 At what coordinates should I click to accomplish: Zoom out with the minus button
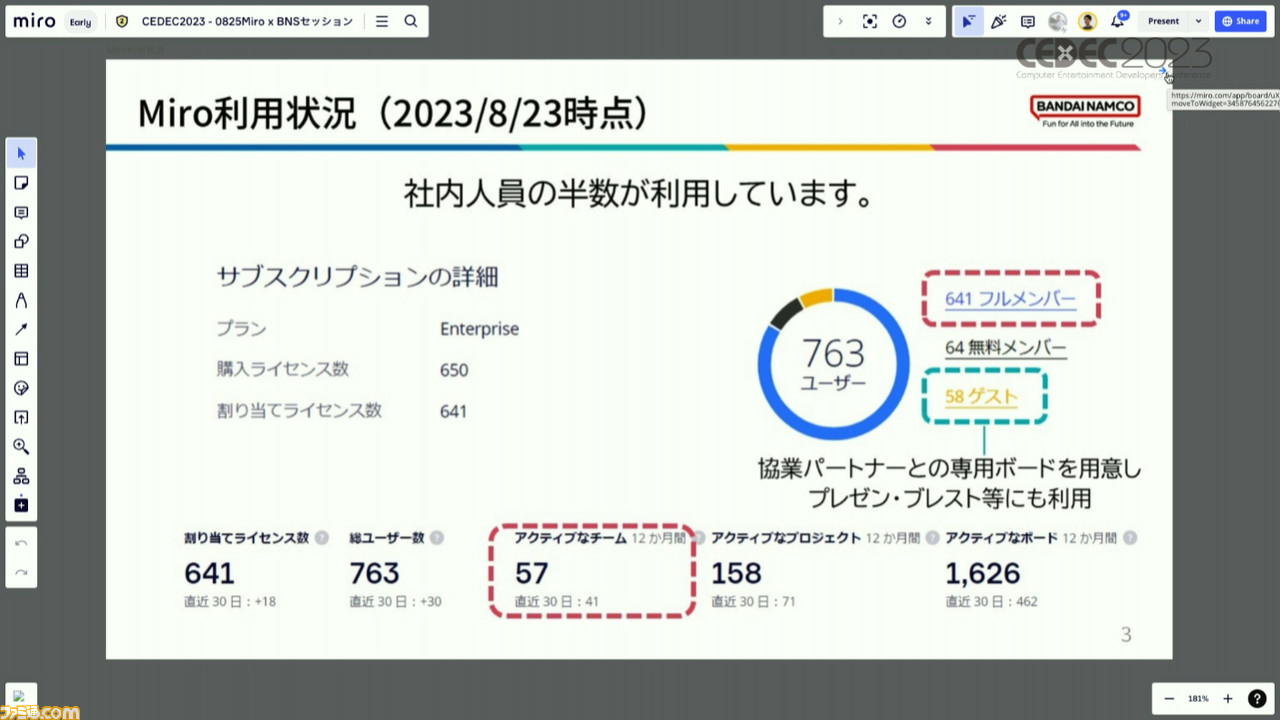(x=1169, y=699)
